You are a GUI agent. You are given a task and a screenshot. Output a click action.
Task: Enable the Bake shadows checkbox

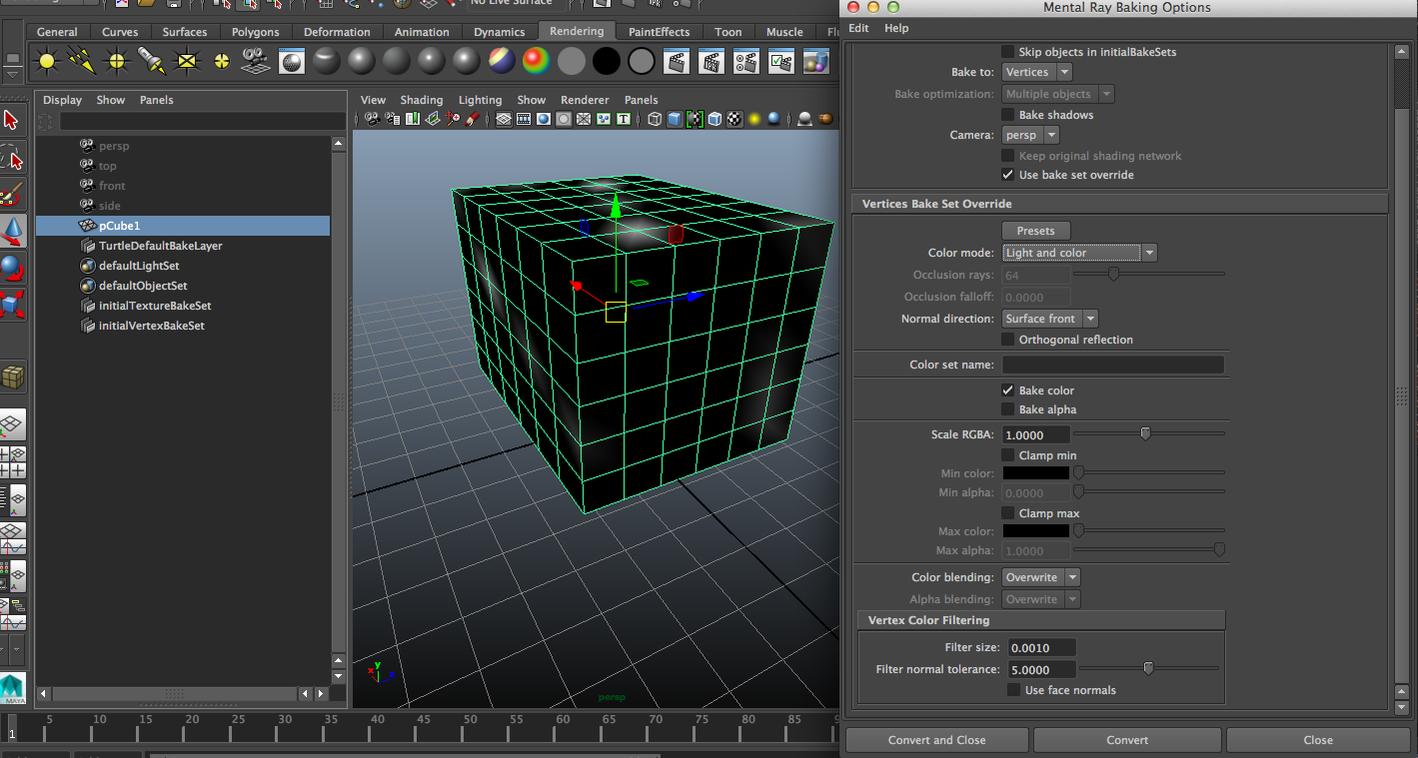point(1007,114)
